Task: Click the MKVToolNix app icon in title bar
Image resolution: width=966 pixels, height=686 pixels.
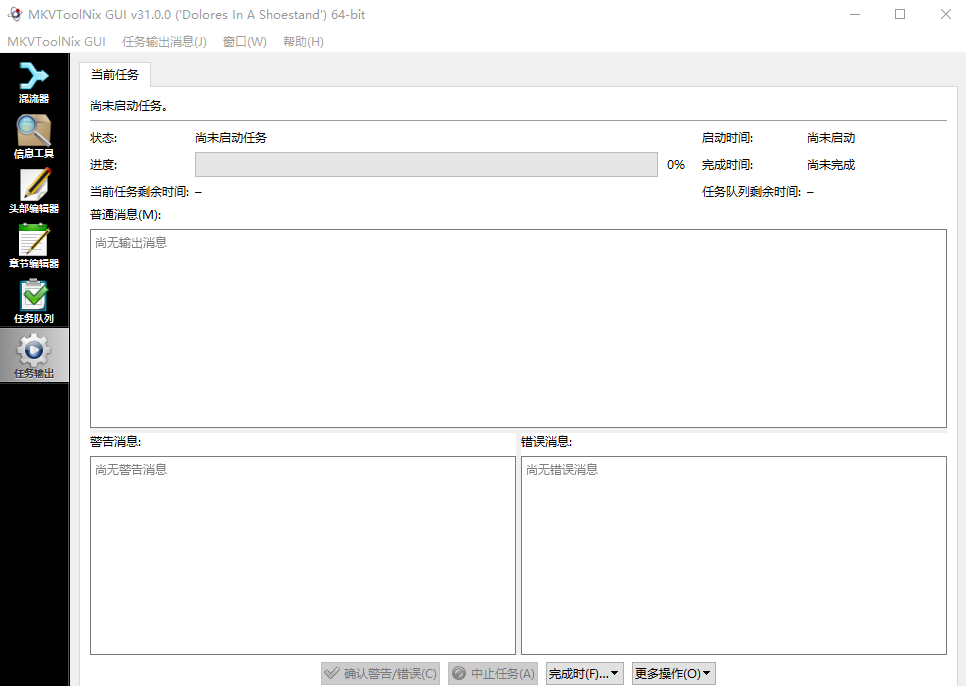Action: tap(15, 14)
